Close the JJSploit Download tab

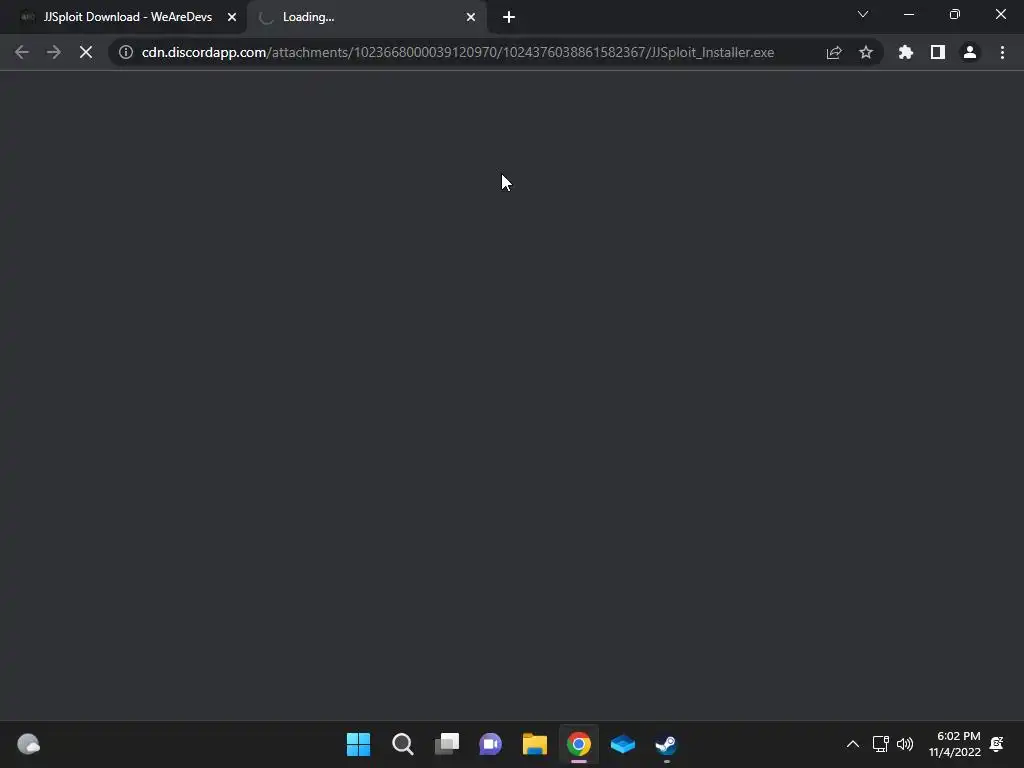(232, 18)
